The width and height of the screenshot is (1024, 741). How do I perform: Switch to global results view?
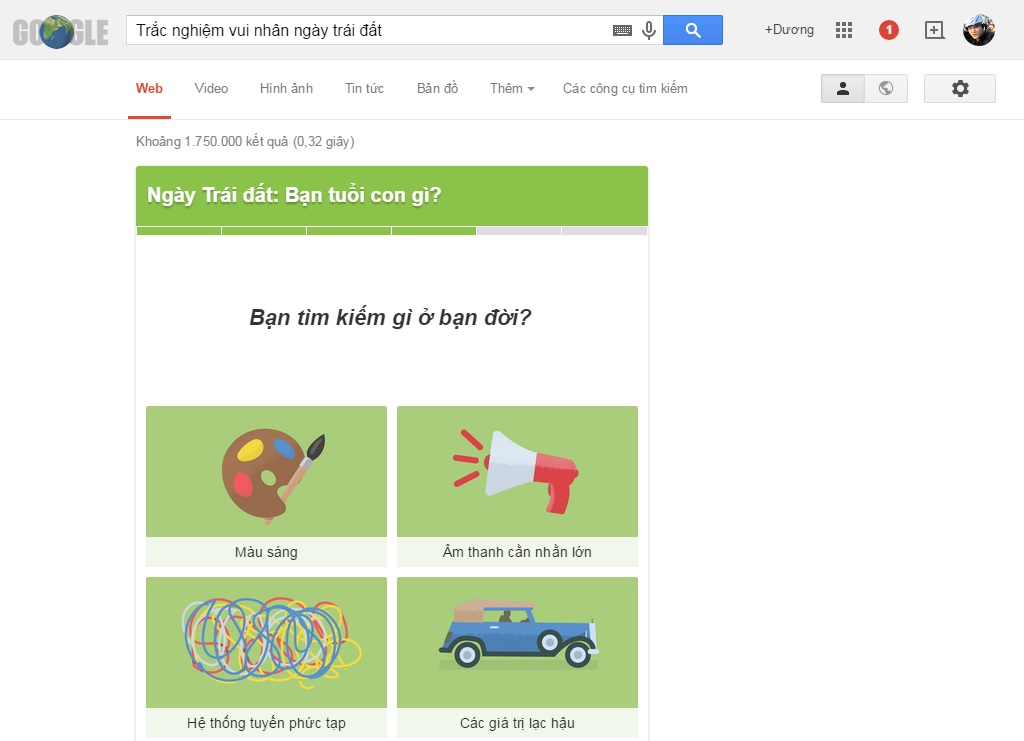click(886, 89)
